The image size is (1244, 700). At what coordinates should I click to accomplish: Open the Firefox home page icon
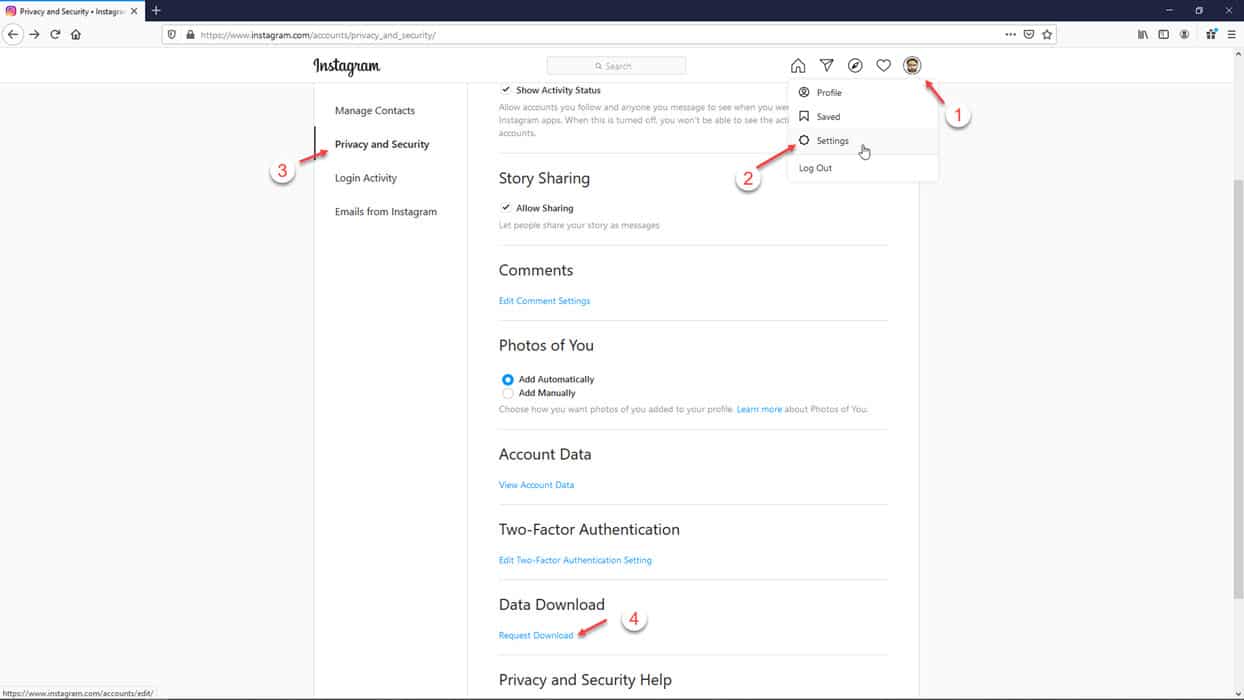[x=76, y=34]
